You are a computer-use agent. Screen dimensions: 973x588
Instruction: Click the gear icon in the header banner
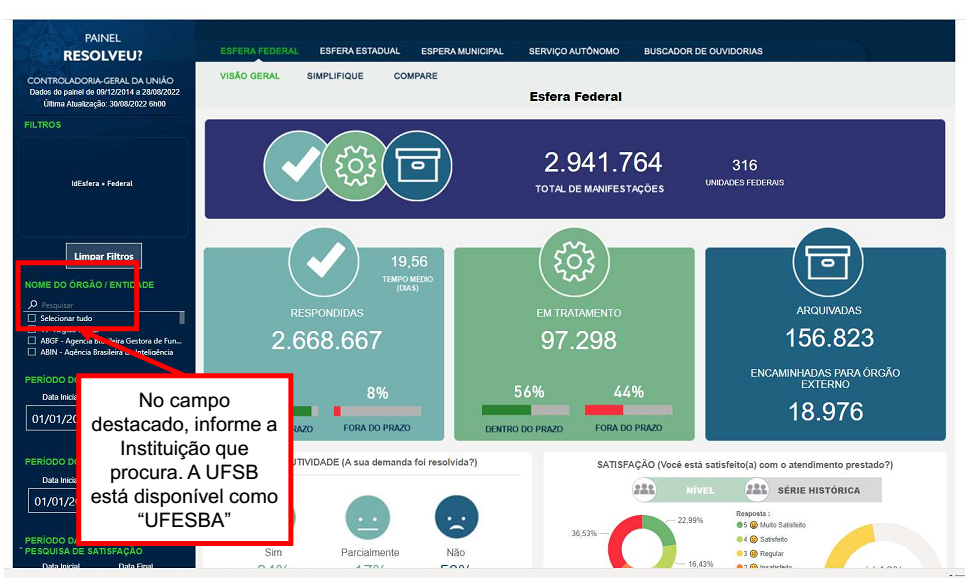click(x=356, y=166)
